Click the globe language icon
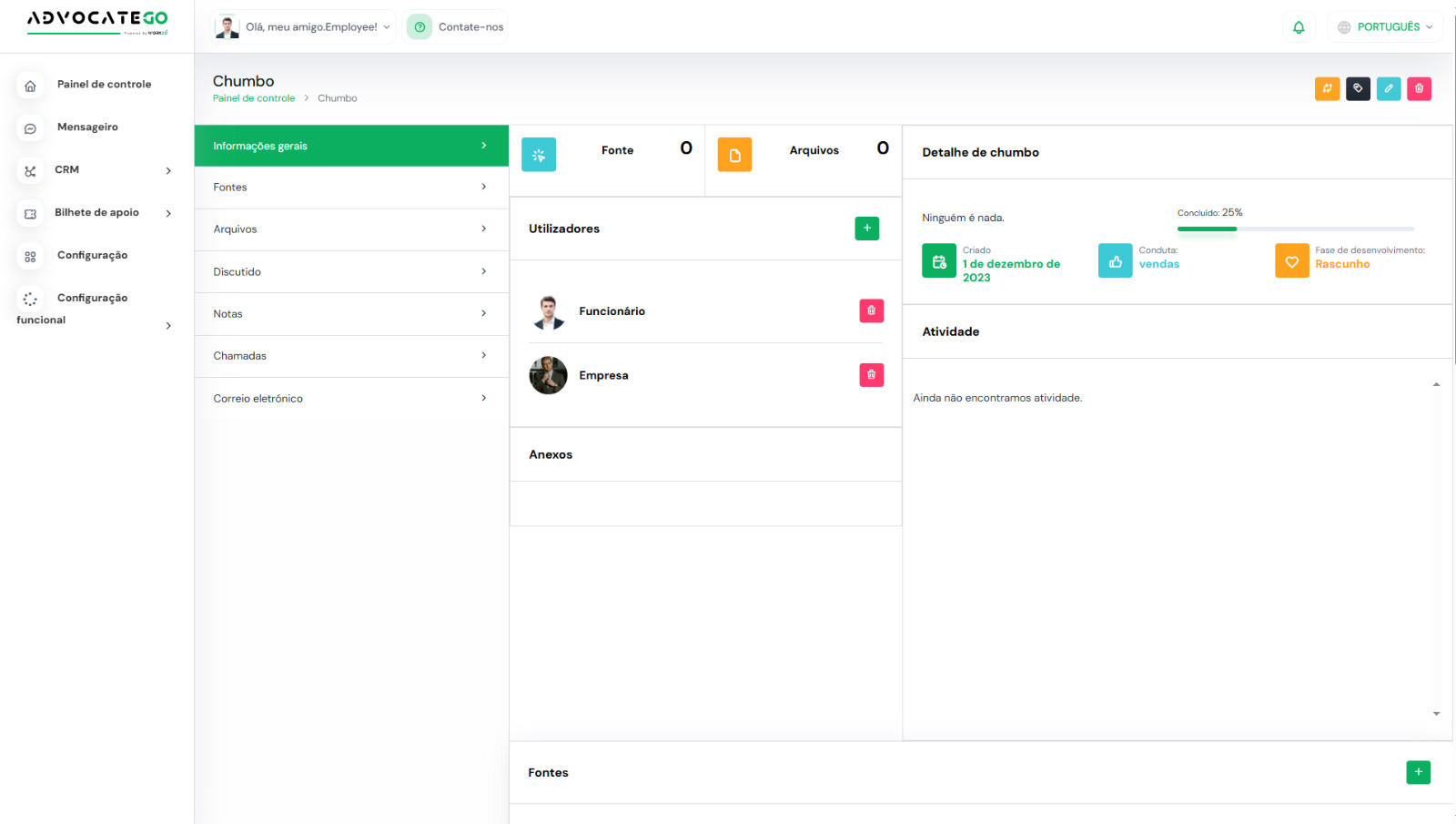The width and height of the screenshot is (1456, 824). [x=1344, y=27]
